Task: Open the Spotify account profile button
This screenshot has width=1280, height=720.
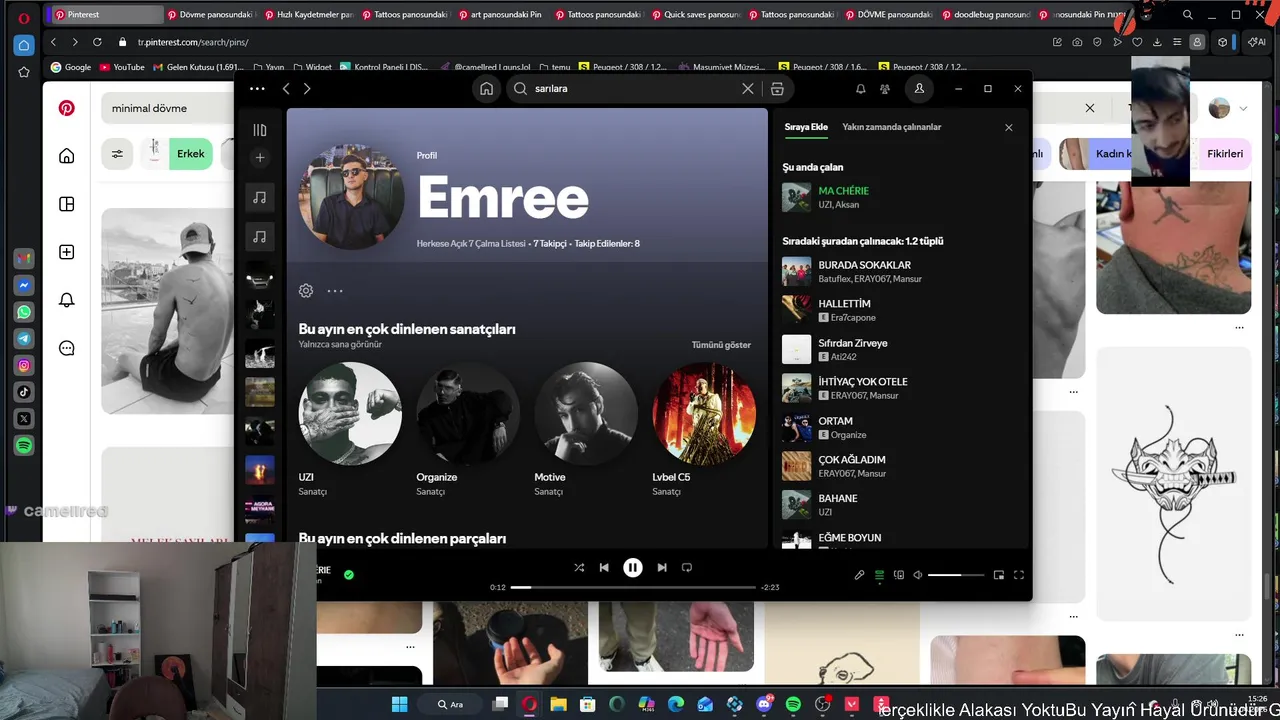Action: pos(918,89)
